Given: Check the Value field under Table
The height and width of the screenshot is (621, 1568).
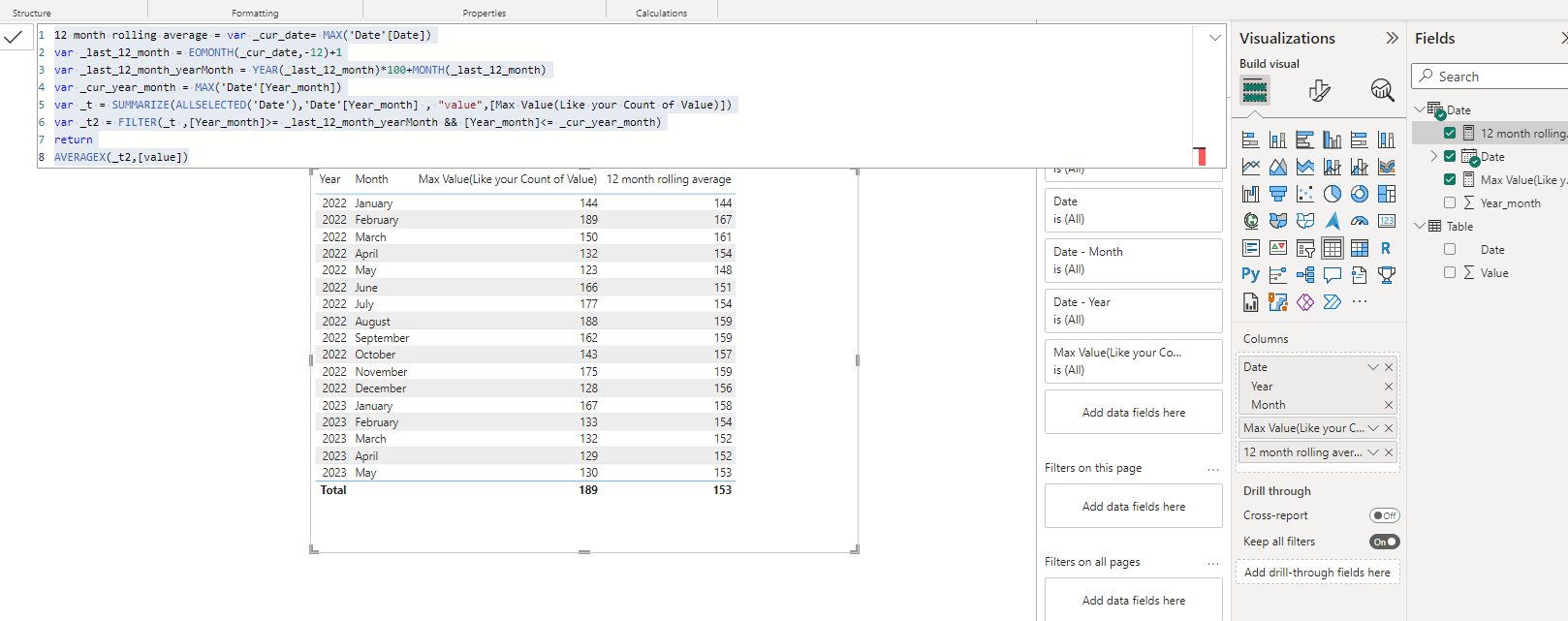Looking at the screenshot, I should pos(1450,272).
